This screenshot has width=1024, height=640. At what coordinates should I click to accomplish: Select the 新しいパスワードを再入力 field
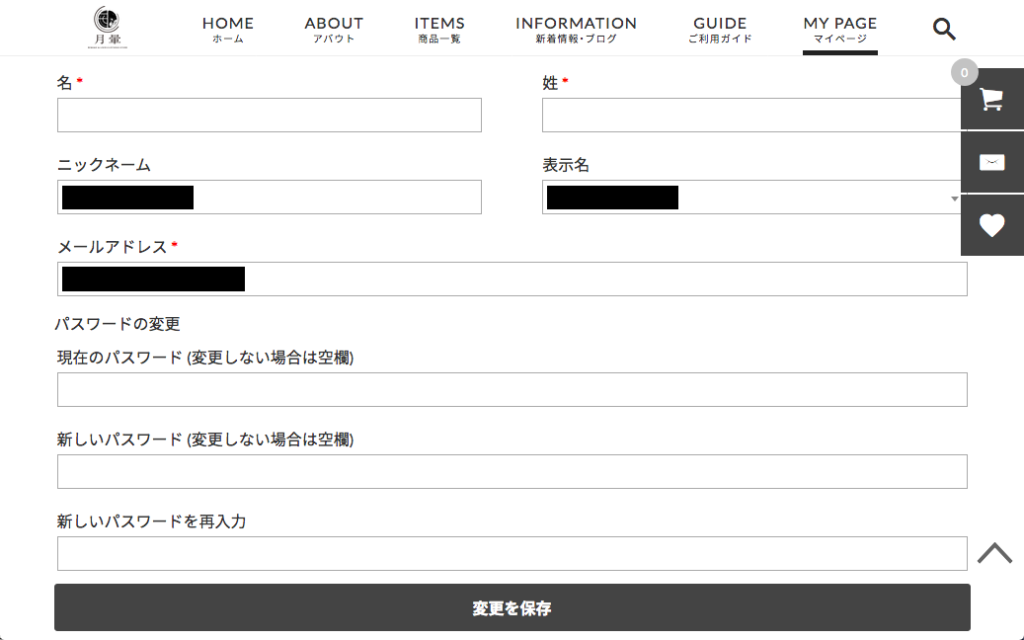point(512,554)
